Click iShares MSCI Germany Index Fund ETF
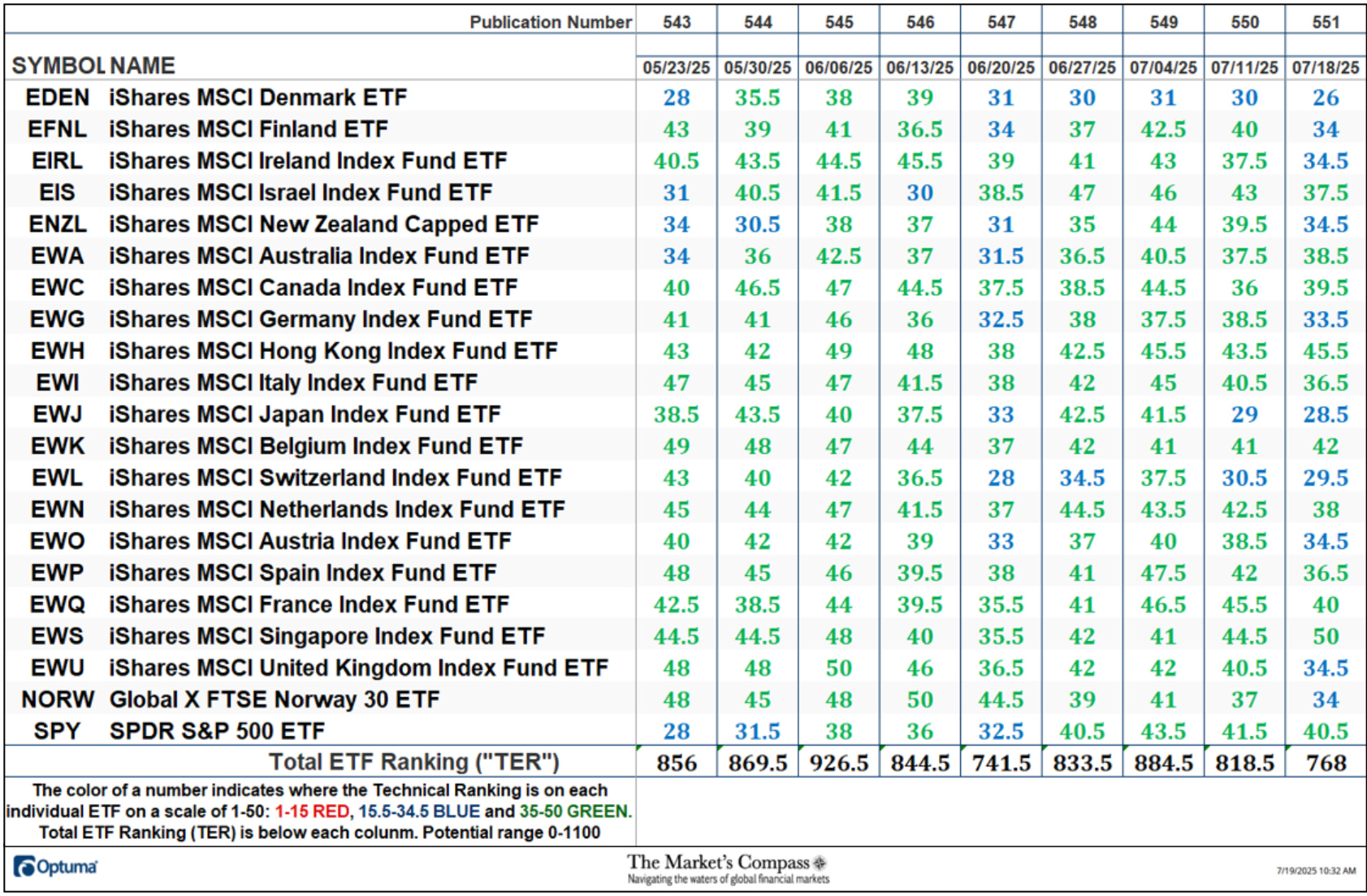 [x=321, y=319]
